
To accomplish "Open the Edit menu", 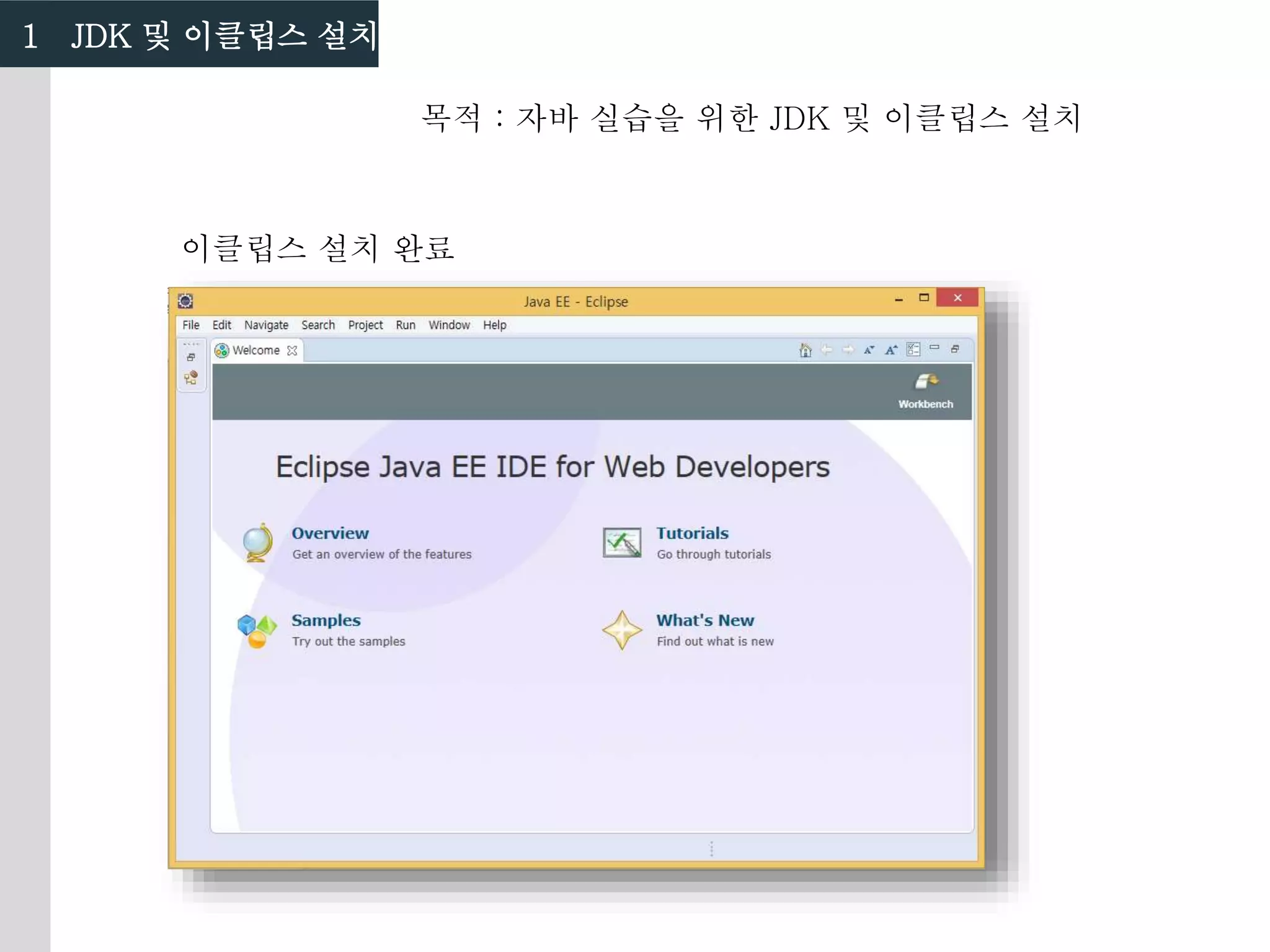I will [x=221, y=325].
